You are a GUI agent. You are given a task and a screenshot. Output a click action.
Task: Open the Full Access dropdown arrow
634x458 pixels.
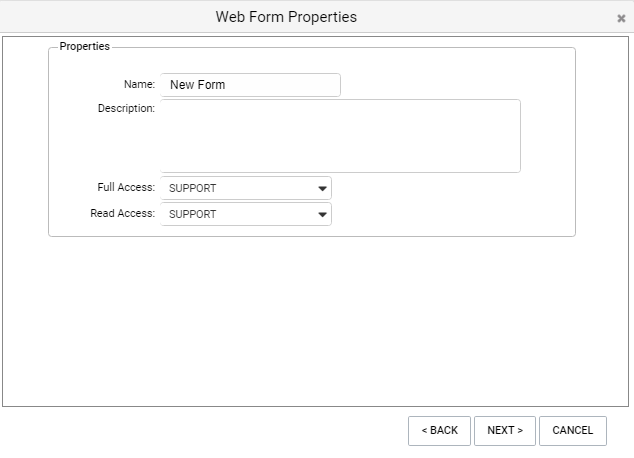point(322,188)
